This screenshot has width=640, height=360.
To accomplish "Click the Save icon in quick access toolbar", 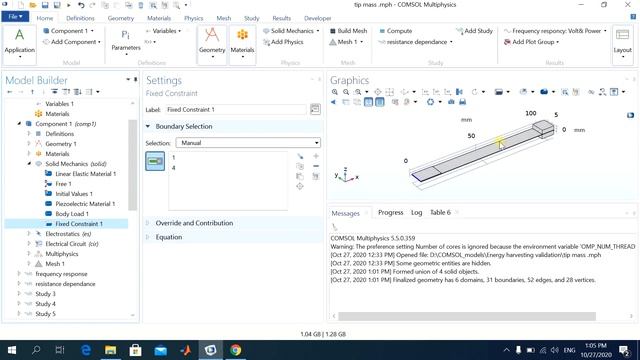I will point(45,5).
